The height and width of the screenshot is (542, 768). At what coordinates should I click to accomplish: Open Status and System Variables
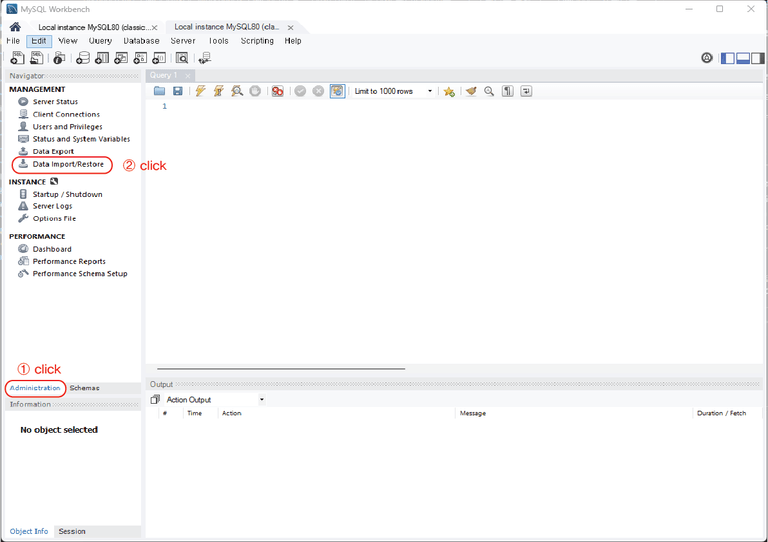[x=81, y=139]
